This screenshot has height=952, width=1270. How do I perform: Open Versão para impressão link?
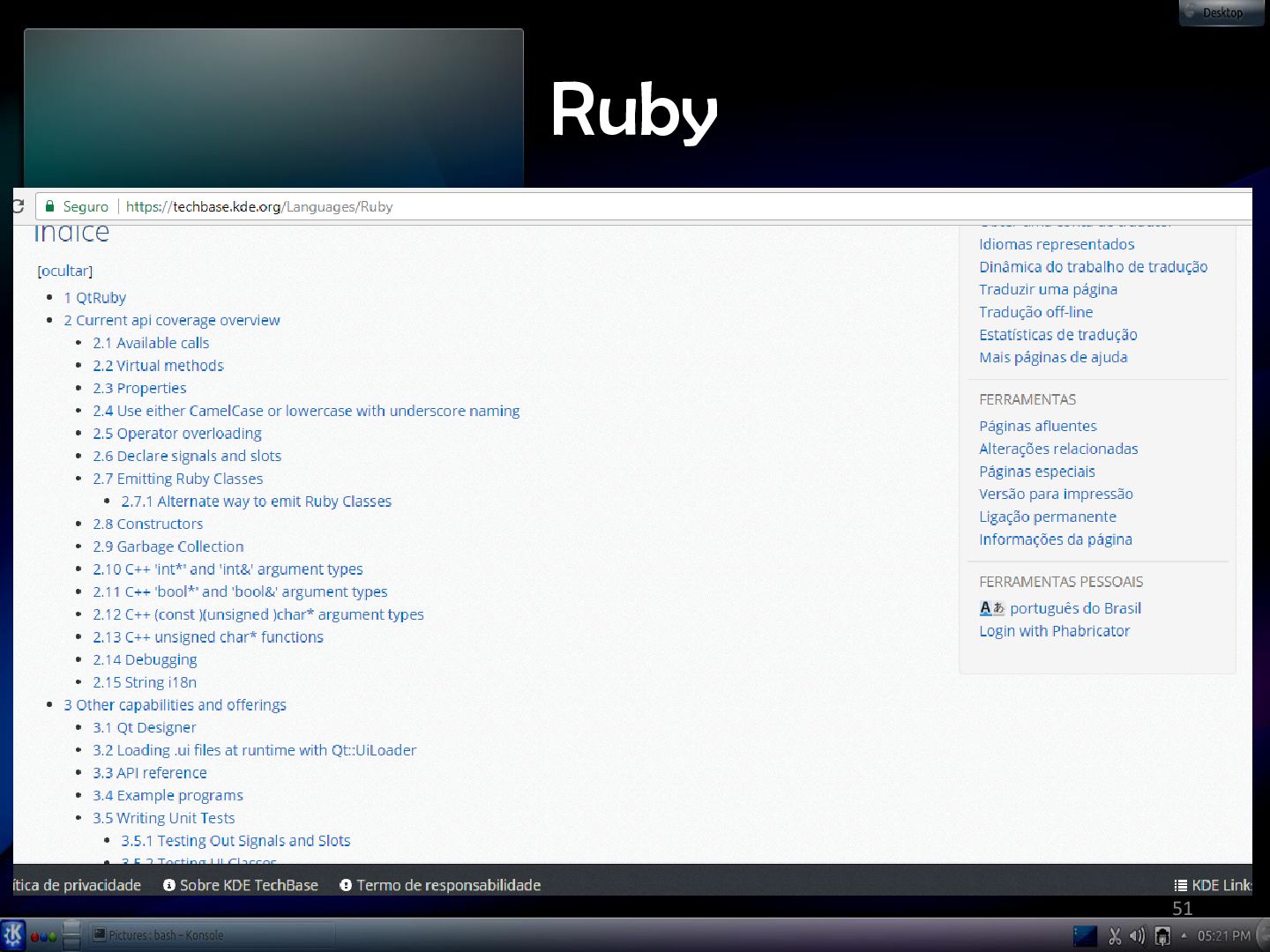click(x=1056, y=495)
